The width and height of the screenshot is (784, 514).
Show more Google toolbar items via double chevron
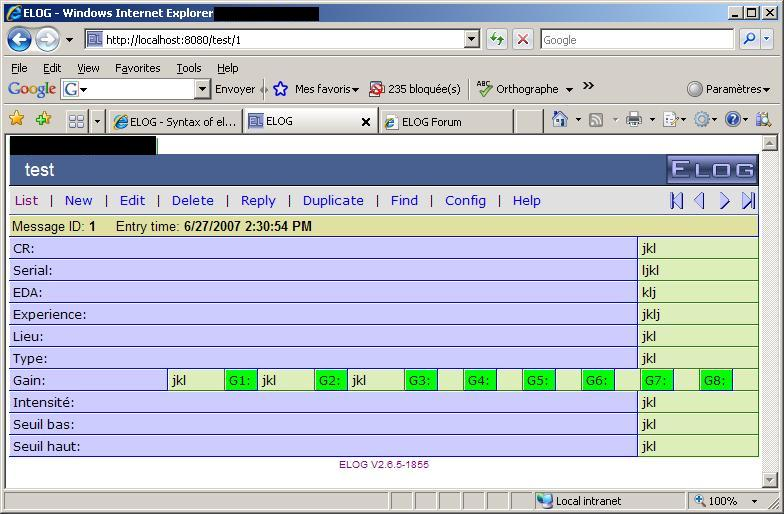point(588,86)
